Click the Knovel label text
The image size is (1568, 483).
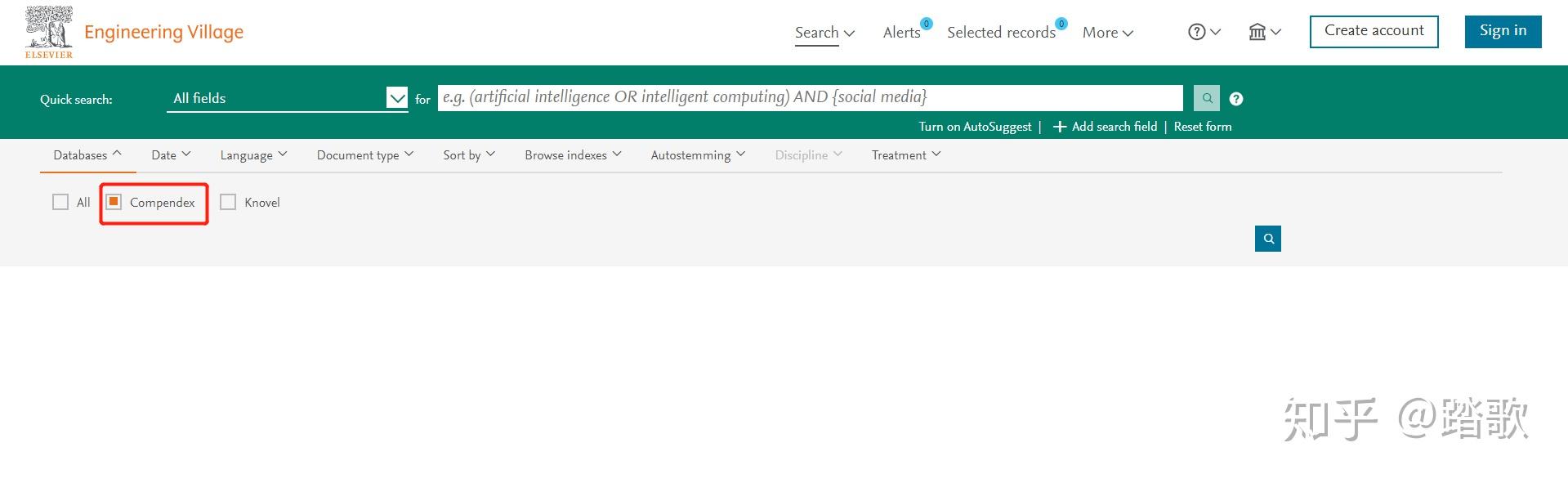(261, 203)
